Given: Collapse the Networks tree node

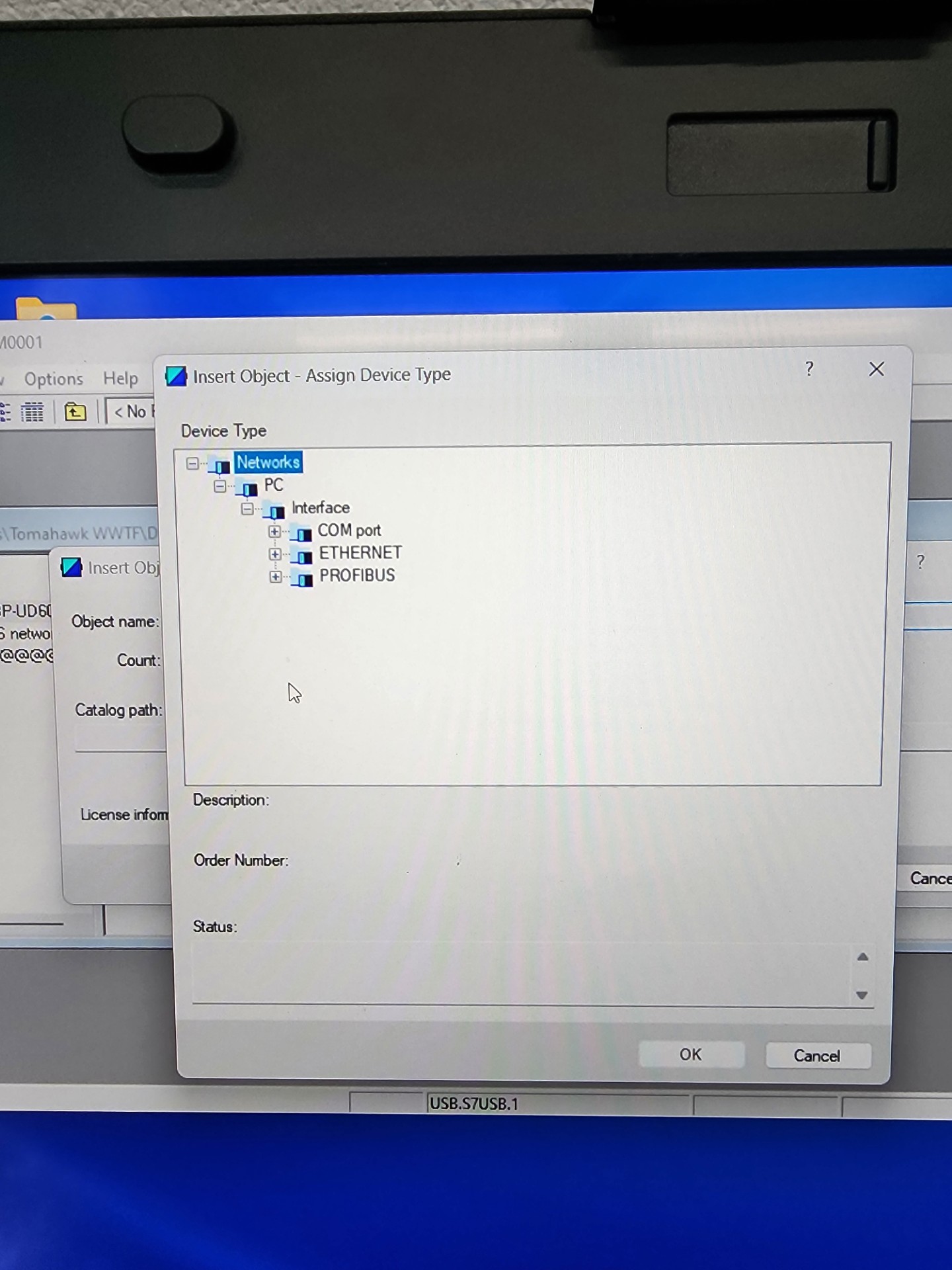Looking at the screenshot, I should coord(192,463).
